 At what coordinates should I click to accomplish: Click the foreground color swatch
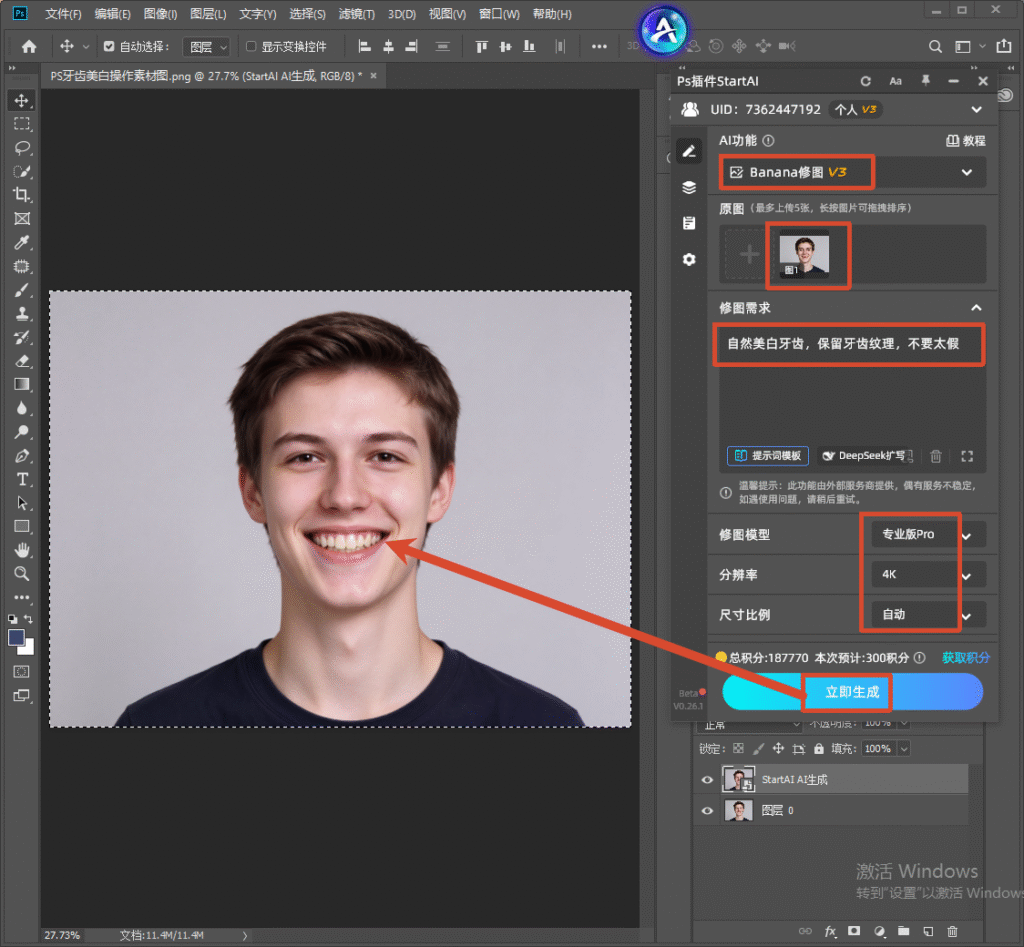pyautogui.click(x=17, y=637)
